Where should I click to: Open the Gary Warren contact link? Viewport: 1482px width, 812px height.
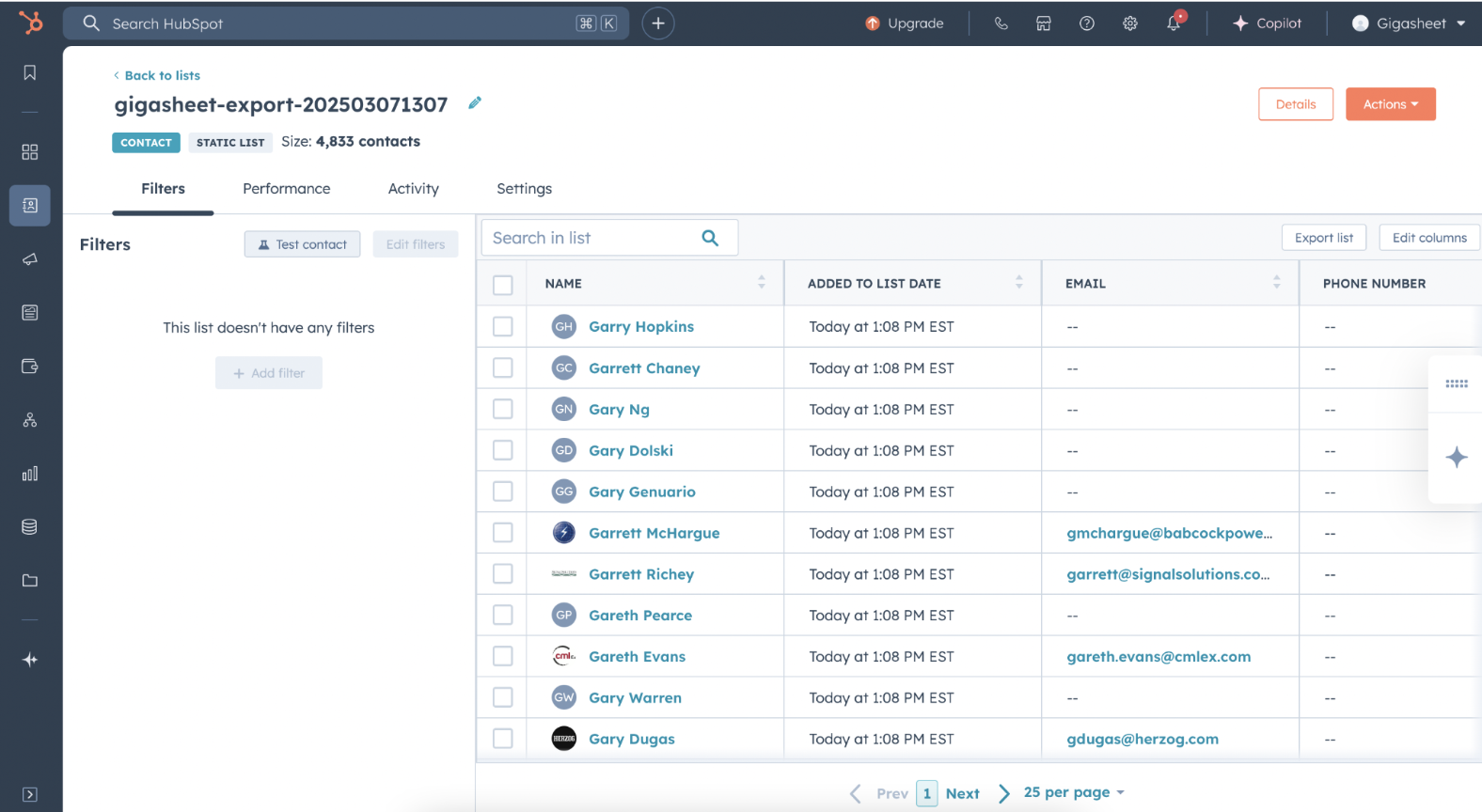point(636,697)
